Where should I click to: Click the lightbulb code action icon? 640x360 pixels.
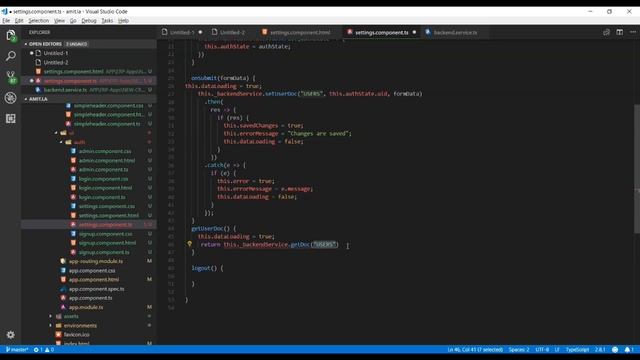[x=189, y=244]
